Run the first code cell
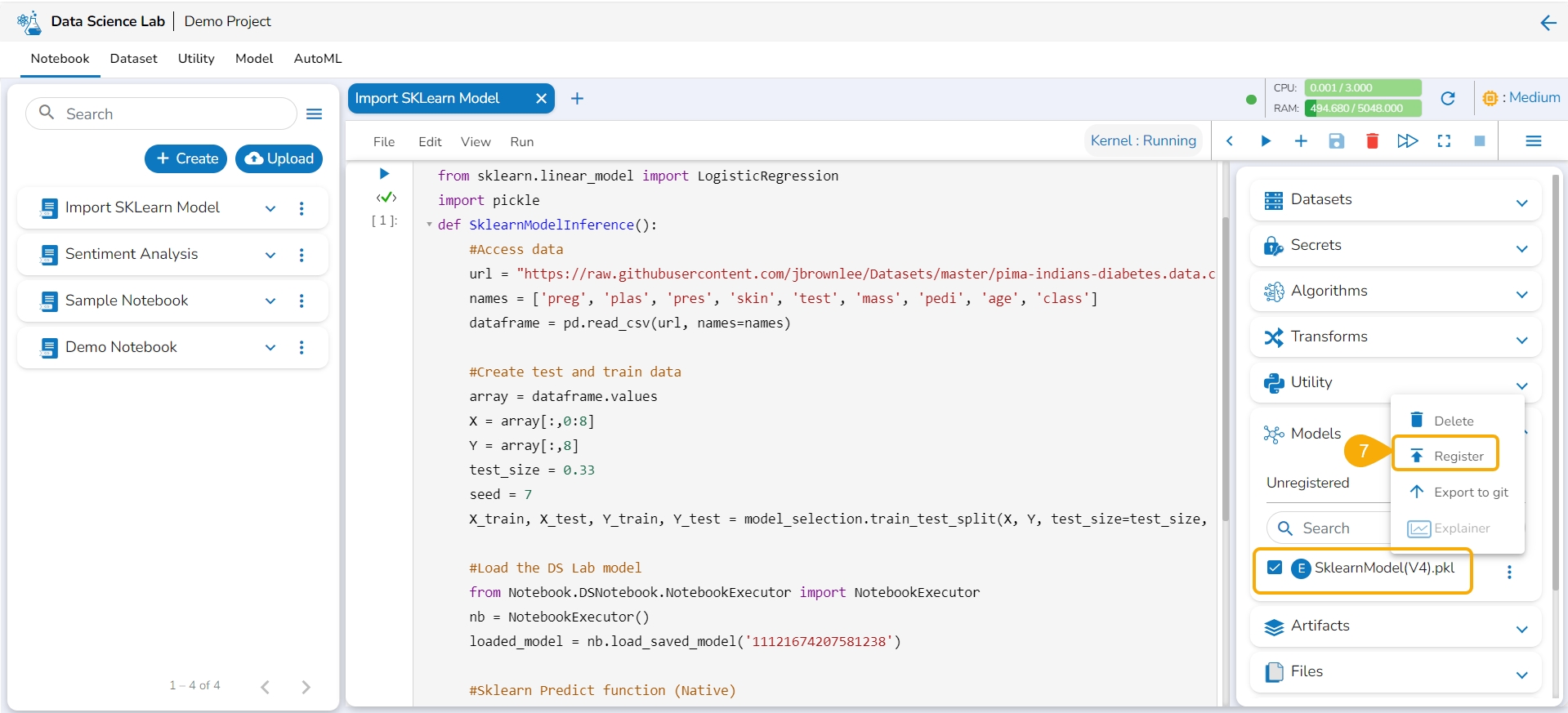This screenshot has width=1568, height=713. 384,174
